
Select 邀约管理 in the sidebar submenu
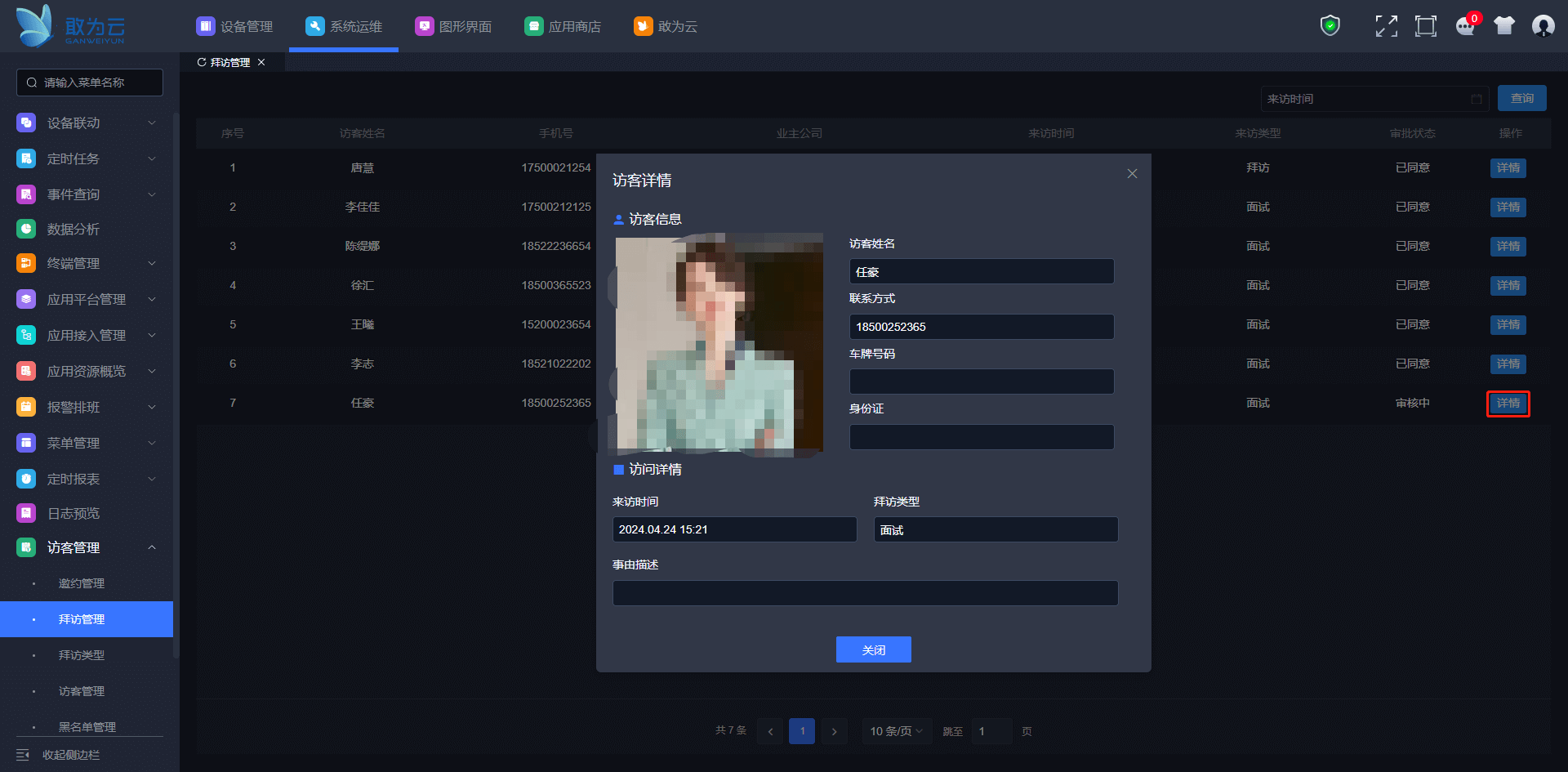tap(82, 583)
